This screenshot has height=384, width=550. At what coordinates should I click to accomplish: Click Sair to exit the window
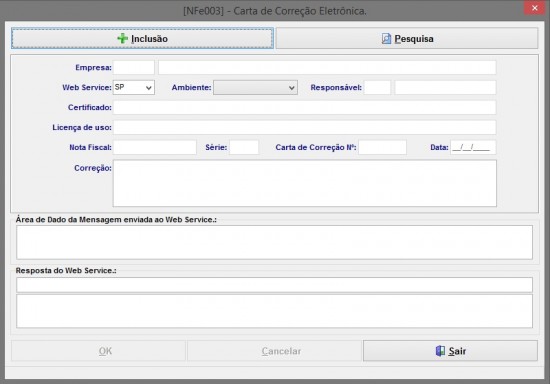[450, 351]
